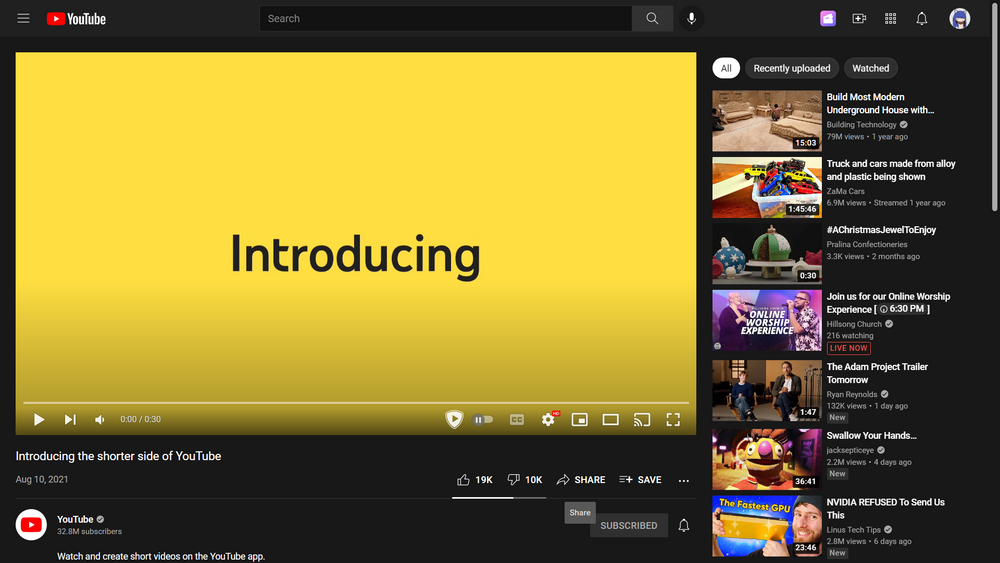Click the Building Technology channel name
1000x563 pixels.
tap(862, 125)
